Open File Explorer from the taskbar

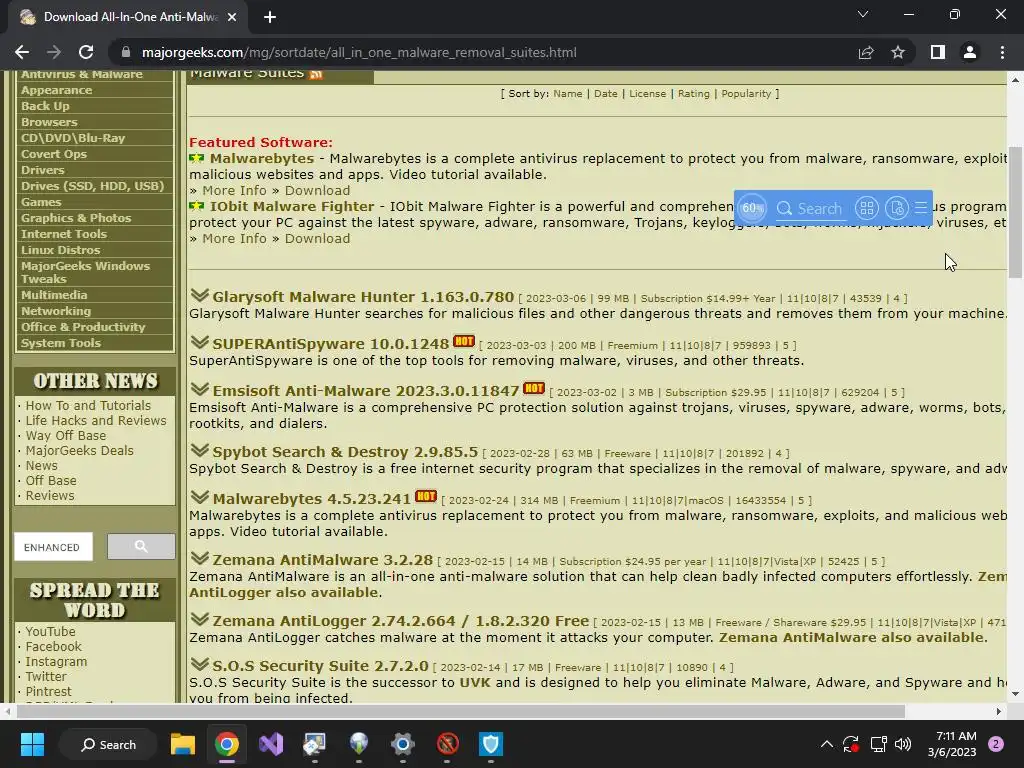(183, 744)
